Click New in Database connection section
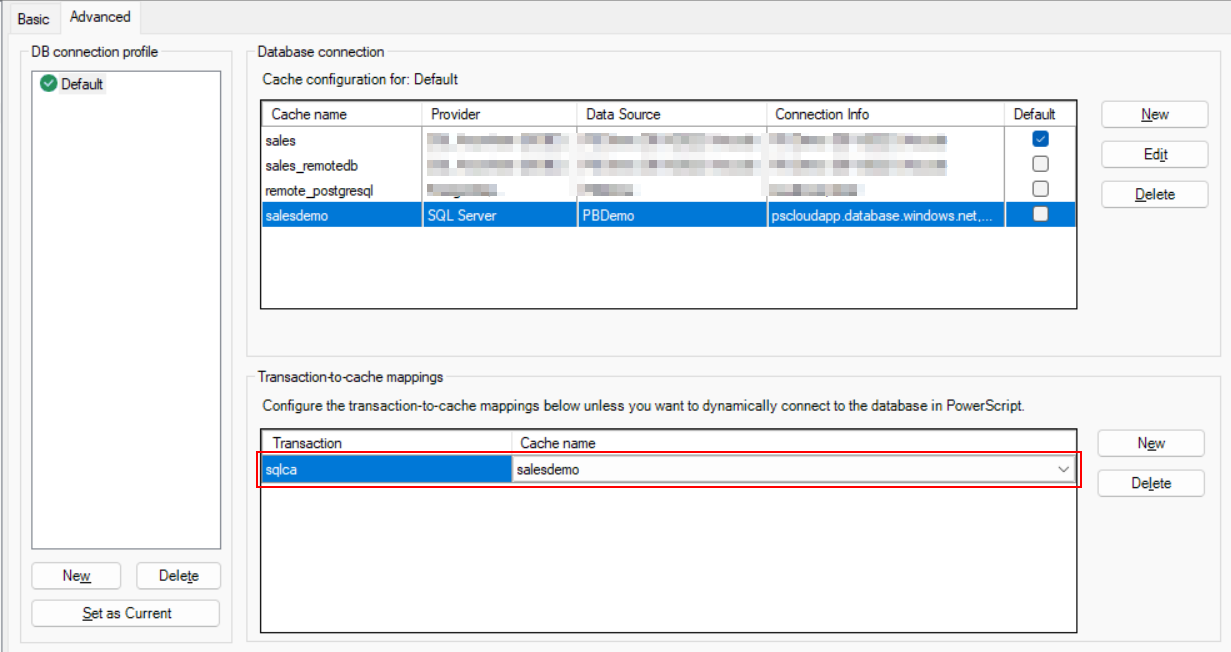The width and height of the screenshot is (1231, 652). pos(1155,115)
